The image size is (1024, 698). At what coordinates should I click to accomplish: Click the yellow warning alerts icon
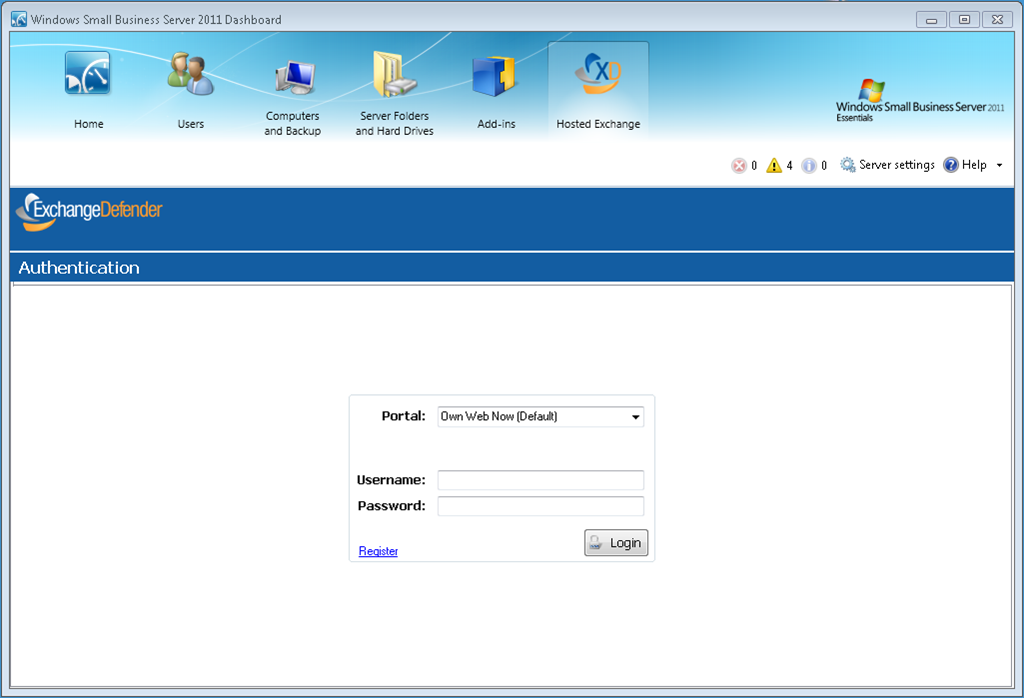pos(774,166)
